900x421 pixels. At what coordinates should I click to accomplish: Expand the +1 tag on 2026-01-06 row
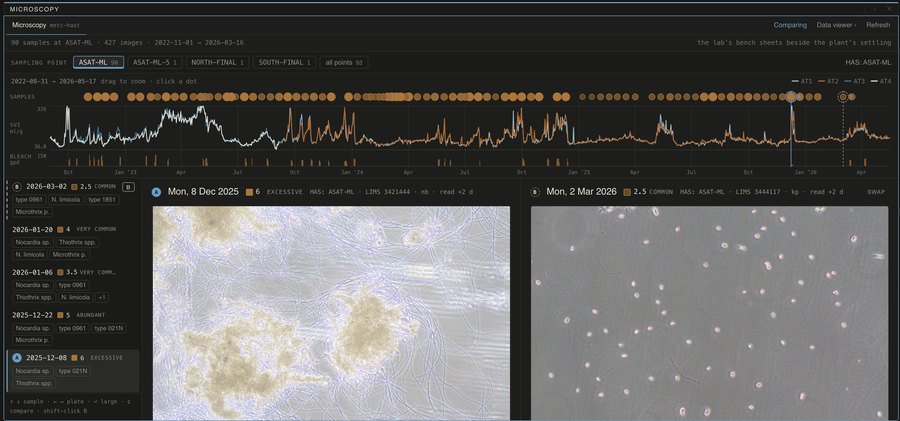pos(101,298)
